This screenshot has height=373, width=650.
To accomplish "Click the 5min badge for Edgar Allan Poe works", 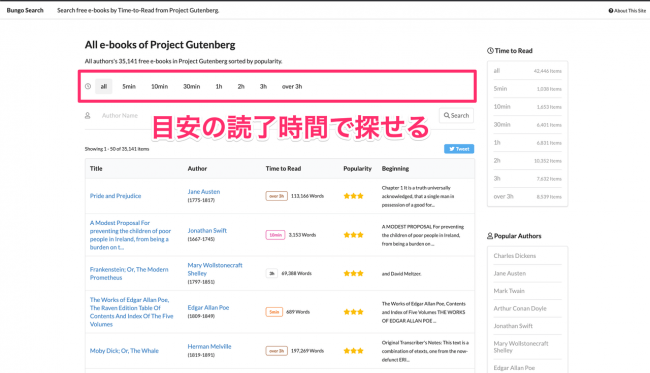I will pyautogui.click(x=274, y=312).
